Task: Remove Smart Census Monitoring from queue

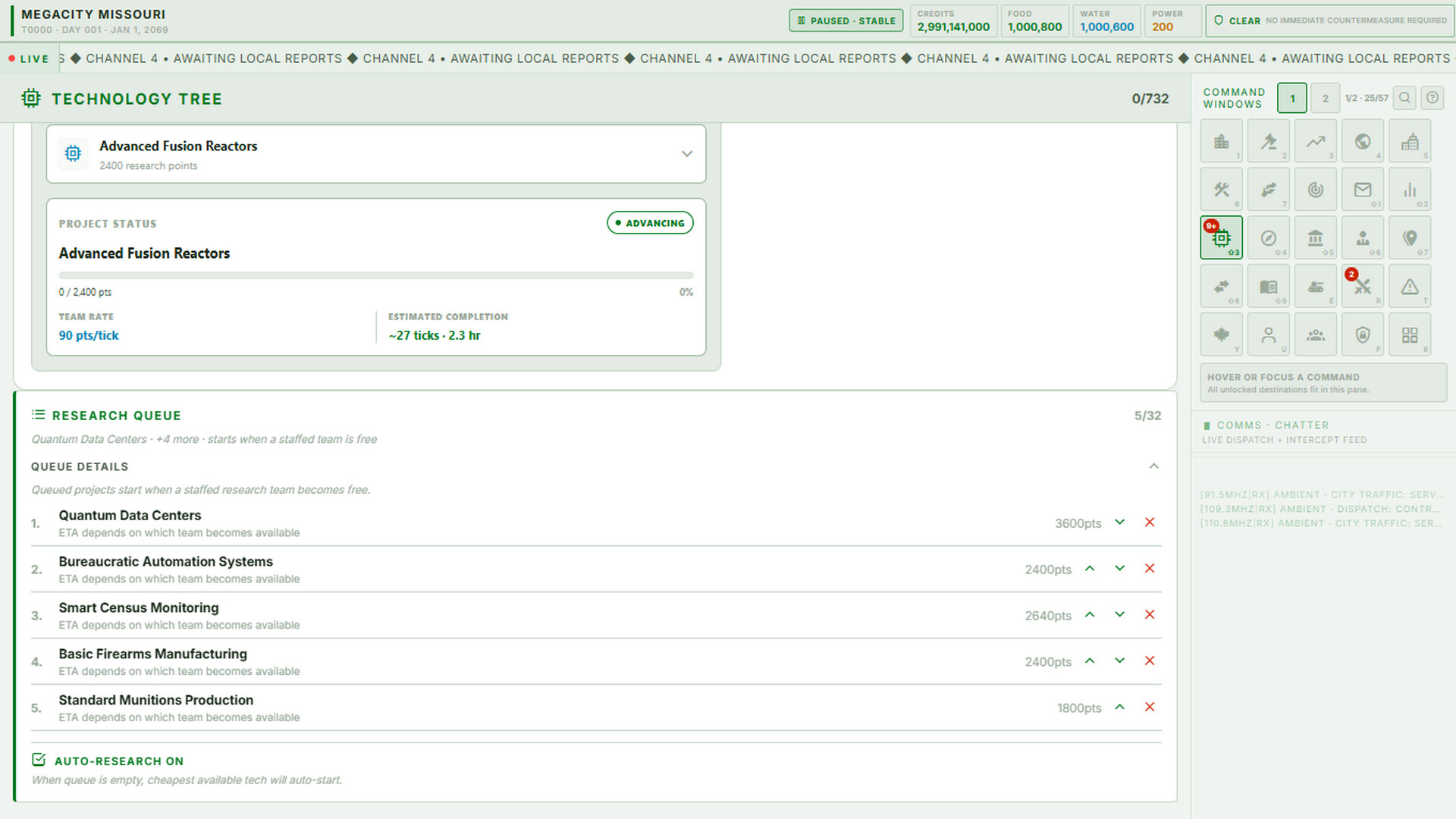Action: pos(1150,615)
